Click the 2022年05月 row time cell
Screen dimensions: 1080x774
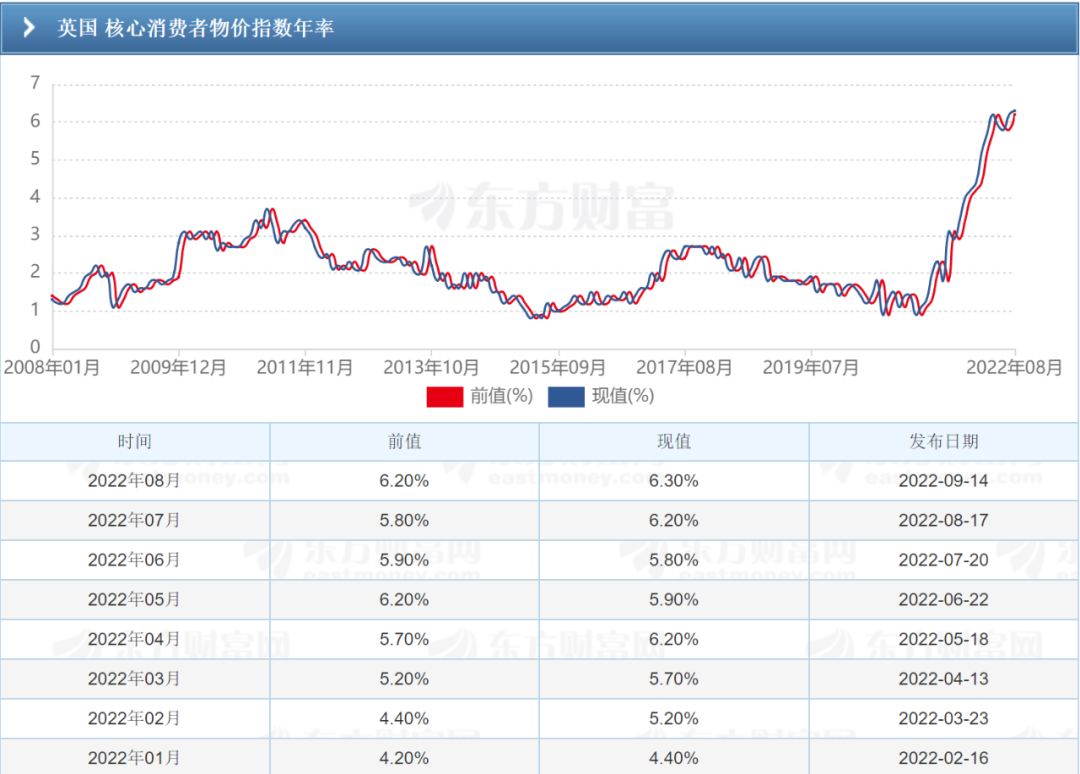(x=134, y=600)
